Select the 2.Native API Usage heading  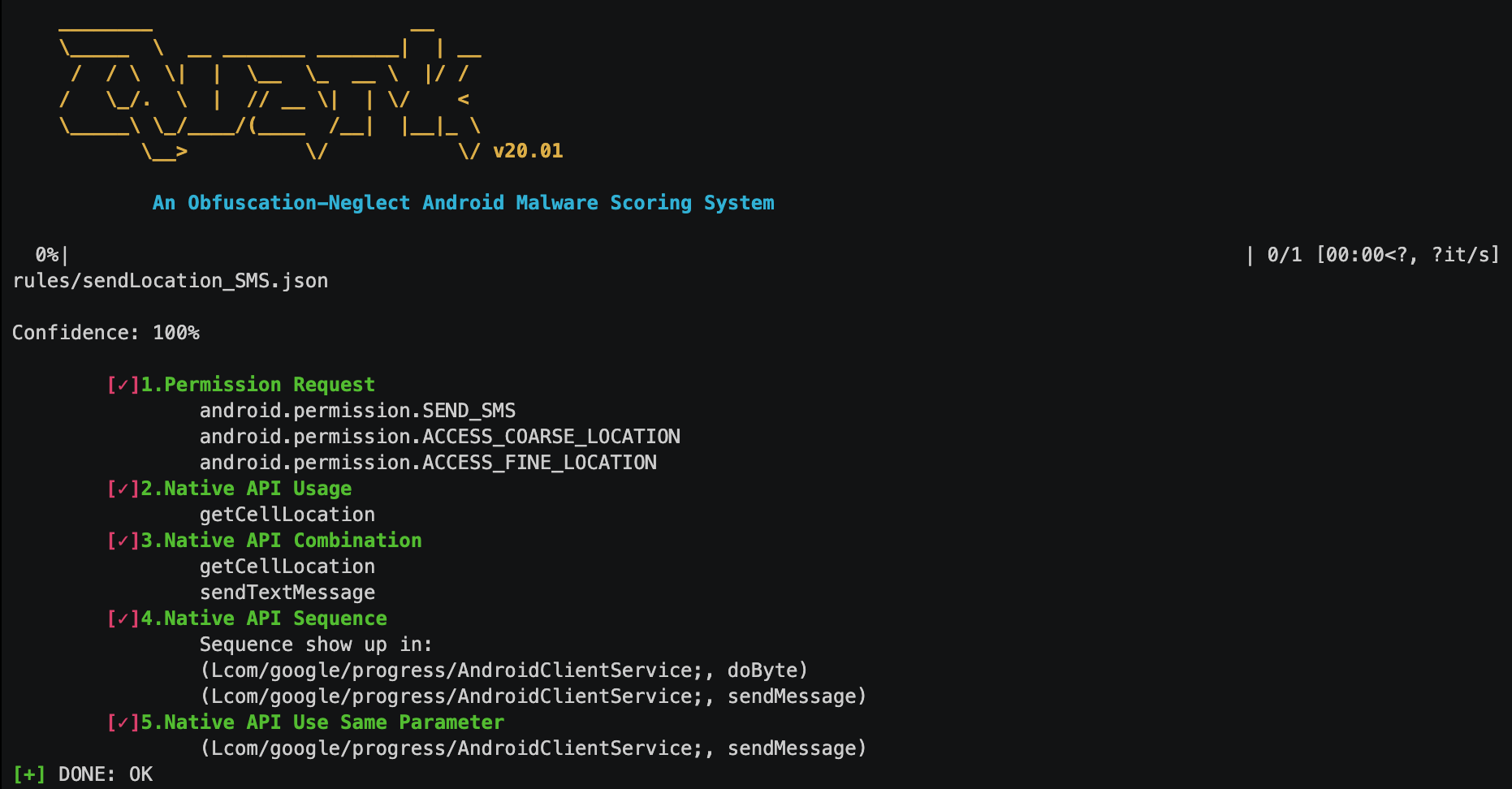(246, 489)
